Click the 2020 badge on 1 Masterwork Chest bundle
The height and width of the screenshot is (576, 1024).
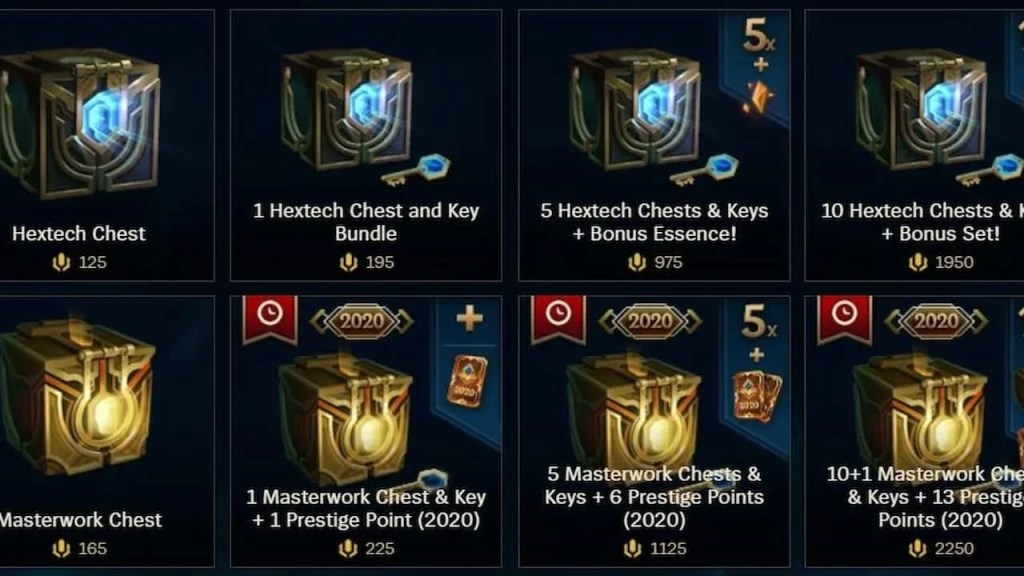click(362, 321)
